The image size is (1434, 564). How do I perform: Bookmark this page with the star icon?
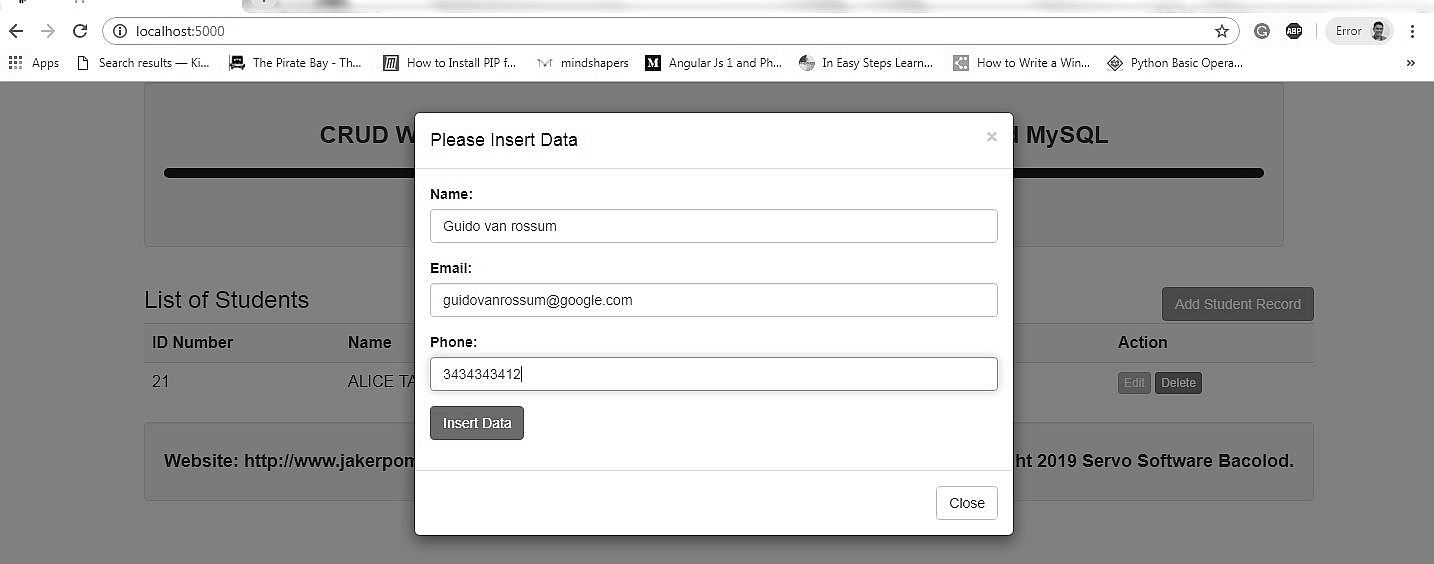(1222, 31)
